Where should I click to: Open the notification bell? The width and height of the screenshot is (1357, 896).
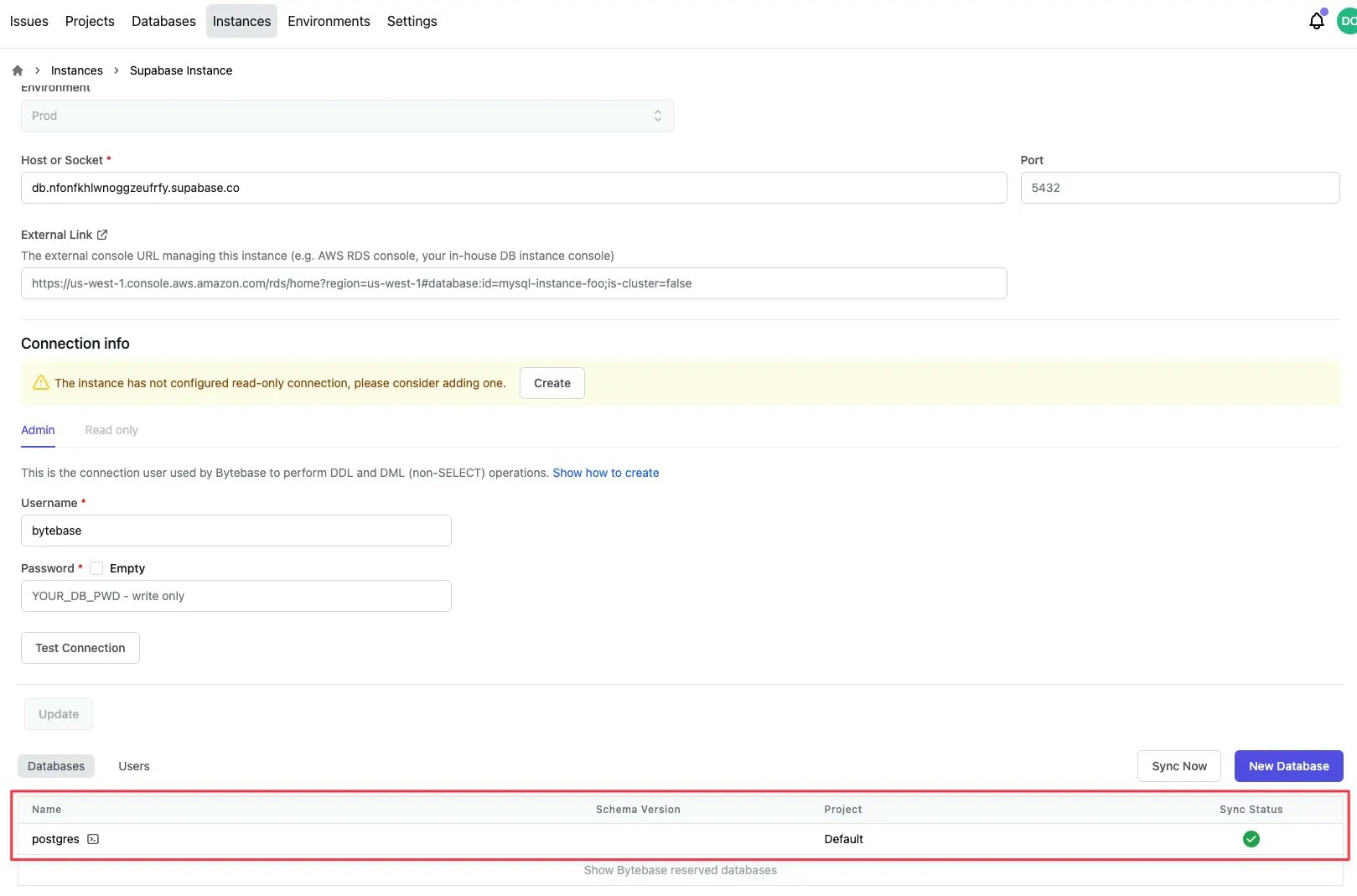point(1315,20)
